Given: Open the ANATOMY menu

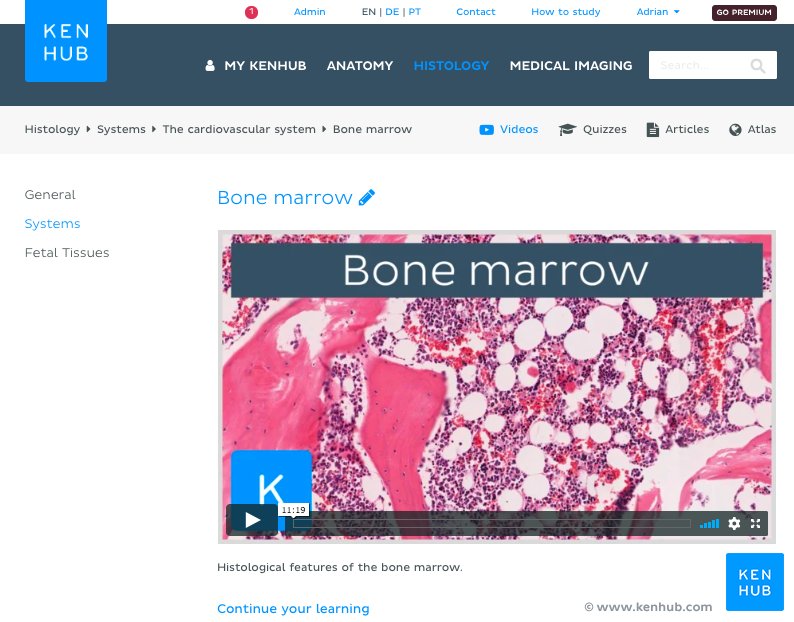Looking at the screenshot, I should 360,65.
